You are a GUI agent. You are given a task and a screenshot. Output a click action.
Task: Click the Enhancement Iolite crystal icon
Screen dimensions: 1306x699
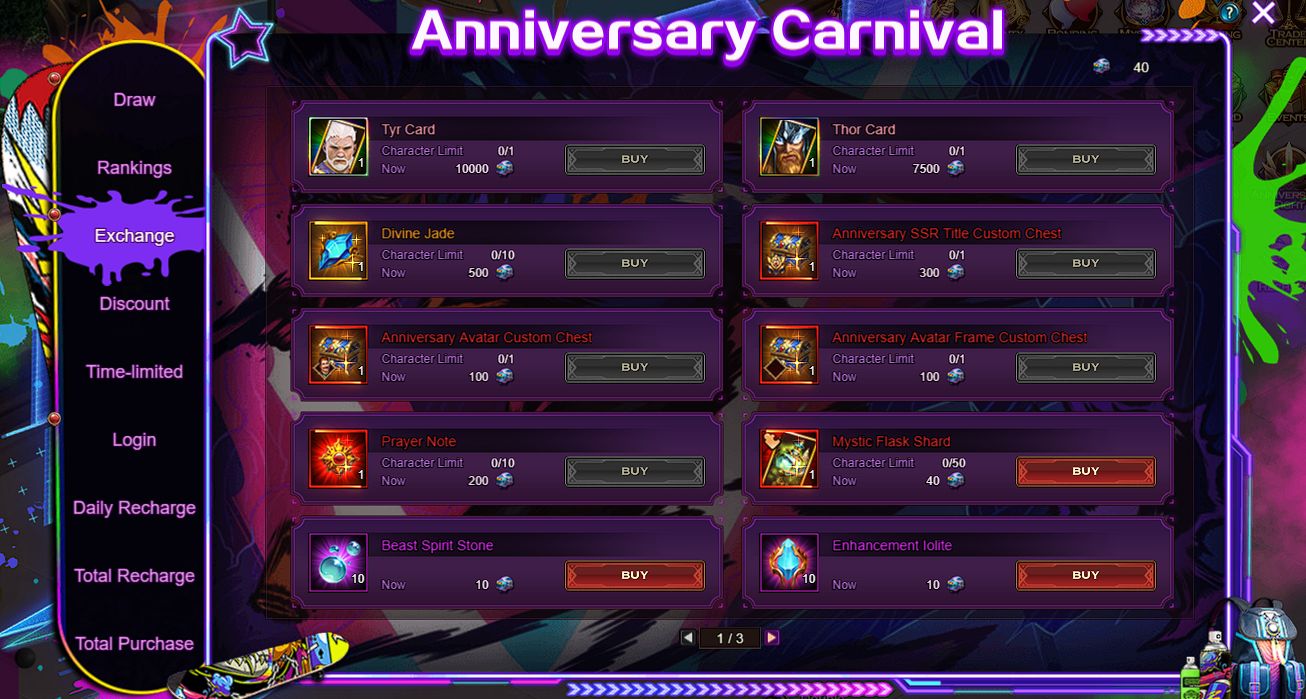coord(790,563)
